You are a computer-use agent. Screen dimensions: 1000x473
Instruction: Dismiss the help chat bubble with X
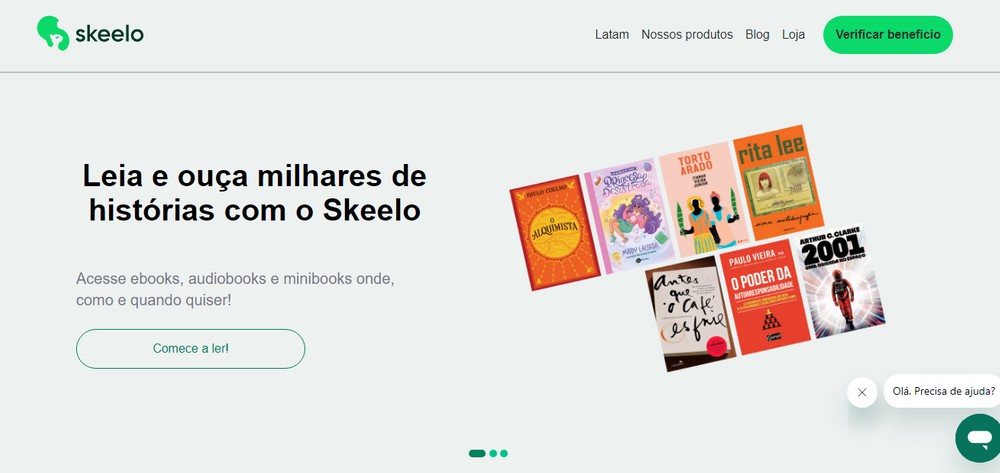pyautogui.click(x=862, y=392)
